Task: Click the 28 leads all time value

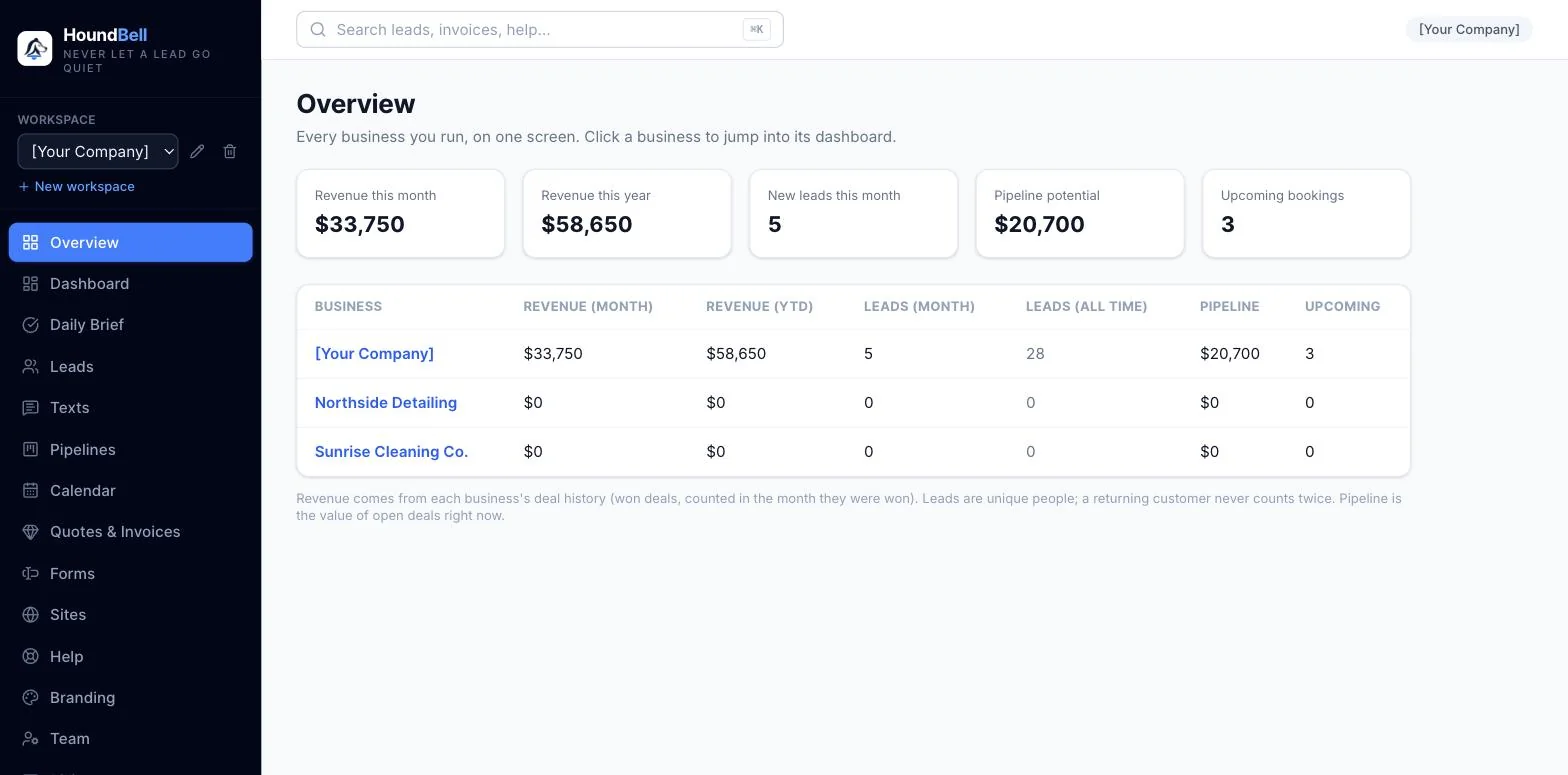Action: pyautogui.click(x=1035, y=353)
